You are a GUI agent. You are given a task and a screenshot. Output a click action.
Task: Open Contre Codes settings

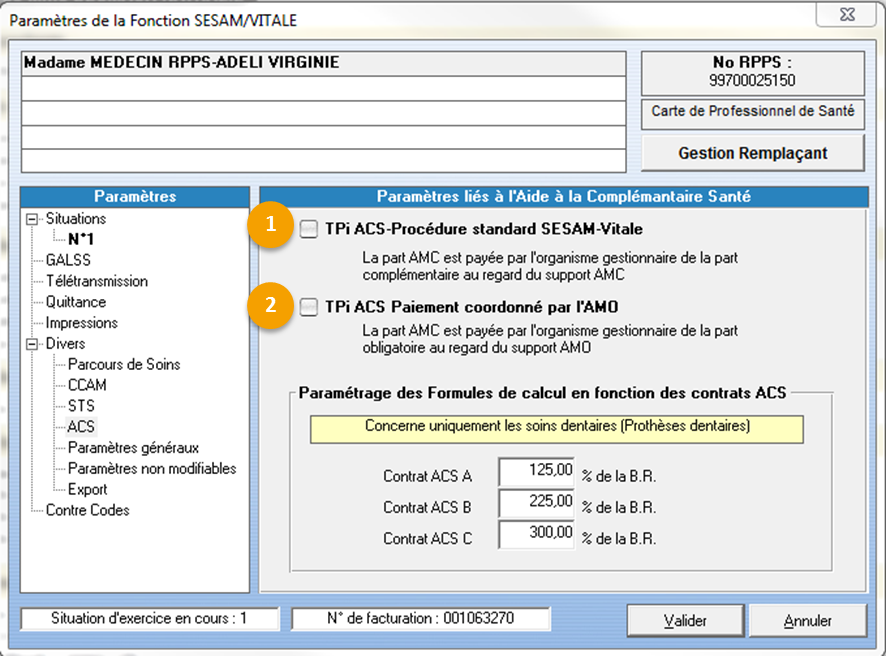coord(88,510)
